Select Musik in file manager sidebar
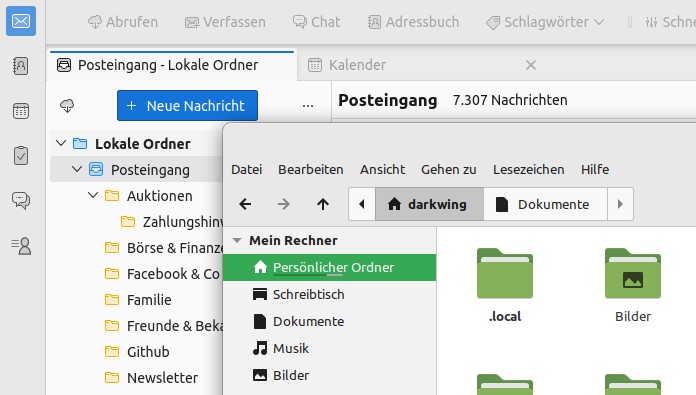696x395 pixels. coord(329,348)
